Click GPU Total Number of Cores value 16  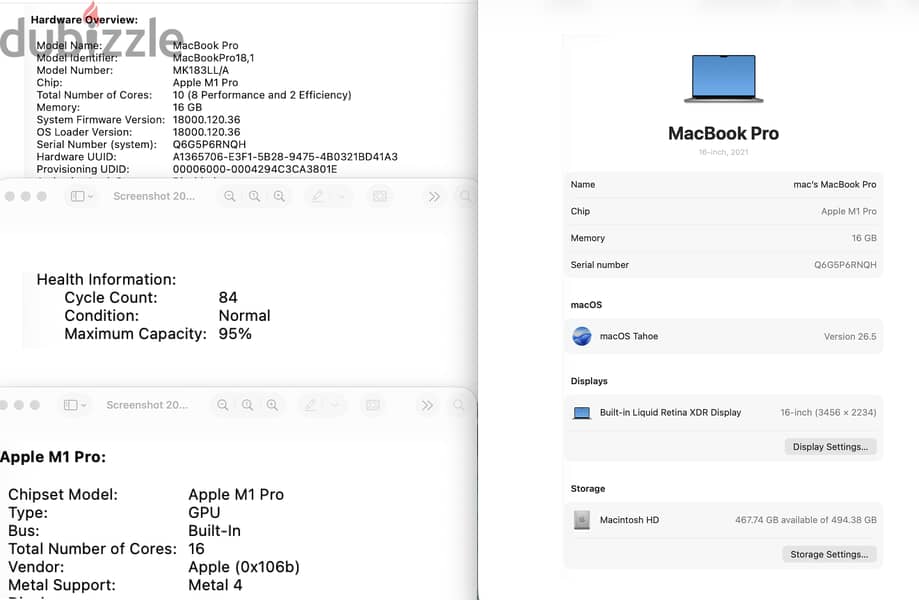196,549
